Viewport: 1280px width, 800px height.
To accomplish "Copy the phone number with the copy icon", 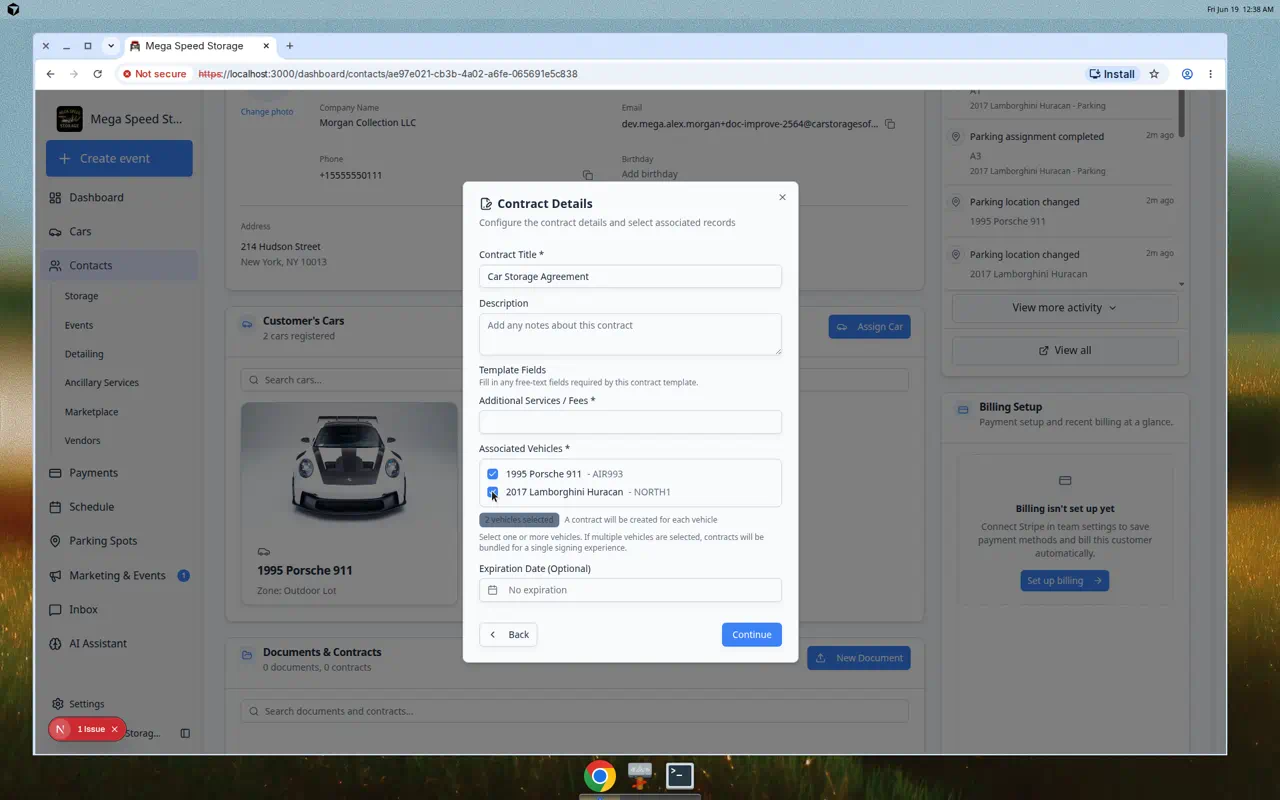I will 588,175.
